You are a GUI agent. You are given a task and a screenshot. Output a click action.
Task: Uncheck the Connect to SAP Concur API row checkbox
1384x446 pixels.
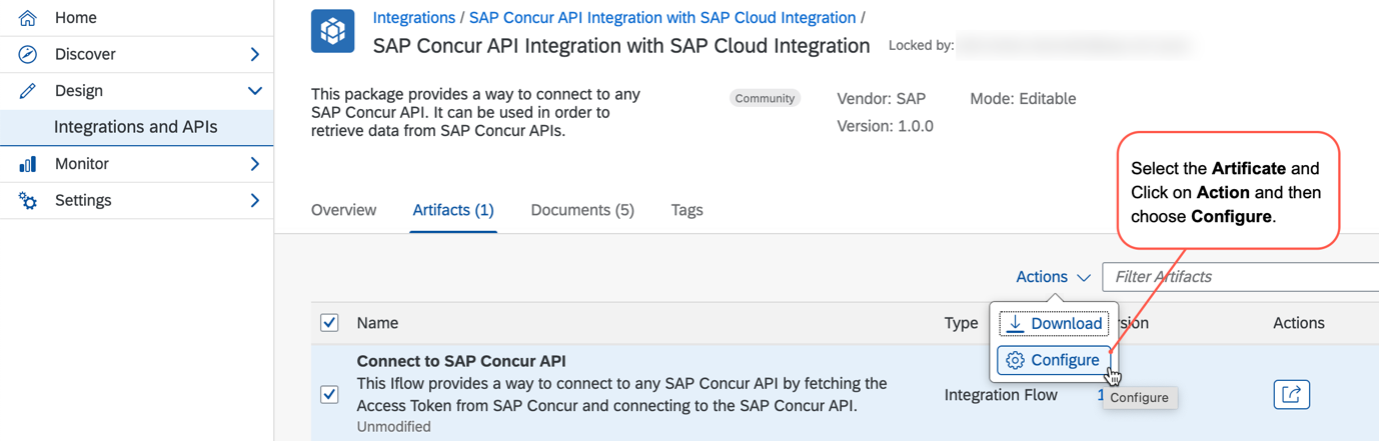(x=329, y=394)
